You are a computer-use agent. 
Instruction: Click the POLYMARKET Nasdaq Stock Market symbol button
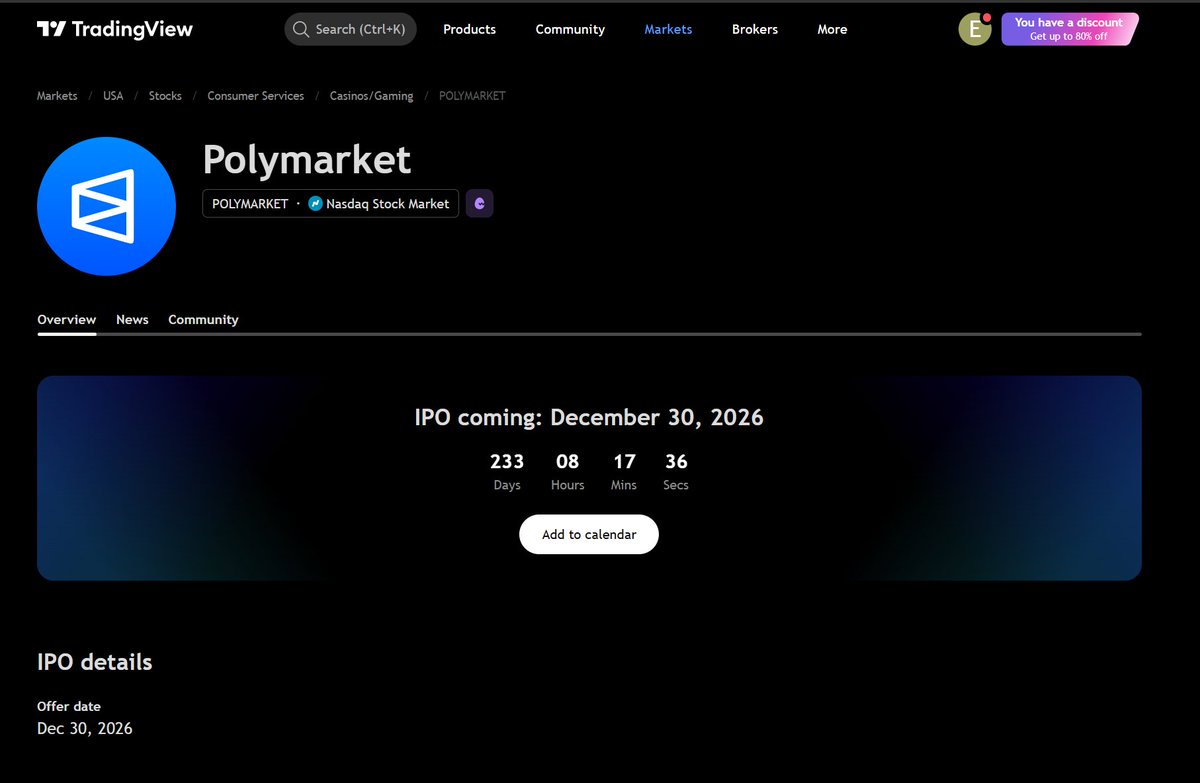coord(330,203)
